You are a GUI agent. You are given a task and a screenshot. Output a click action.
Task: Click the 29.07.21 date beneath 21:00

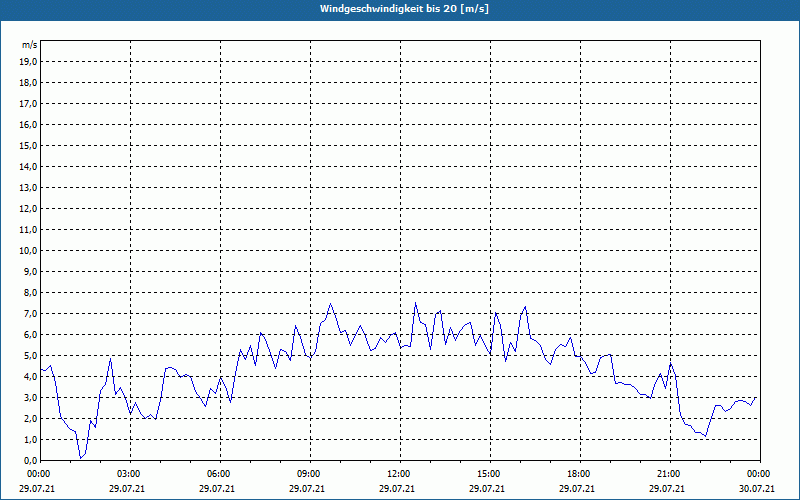[667, 489]
